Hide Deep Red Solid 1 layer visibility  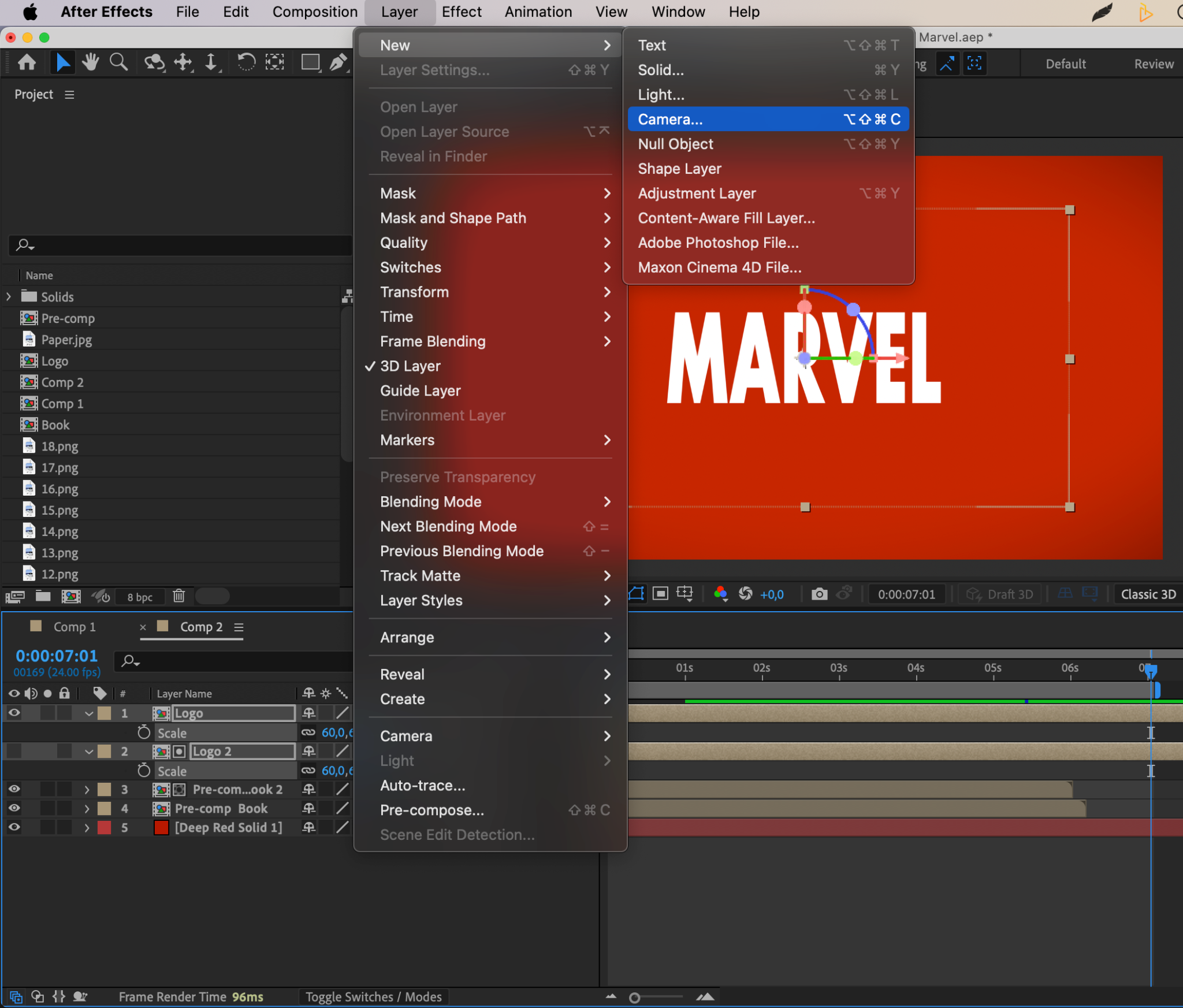(x=14, y=827)
